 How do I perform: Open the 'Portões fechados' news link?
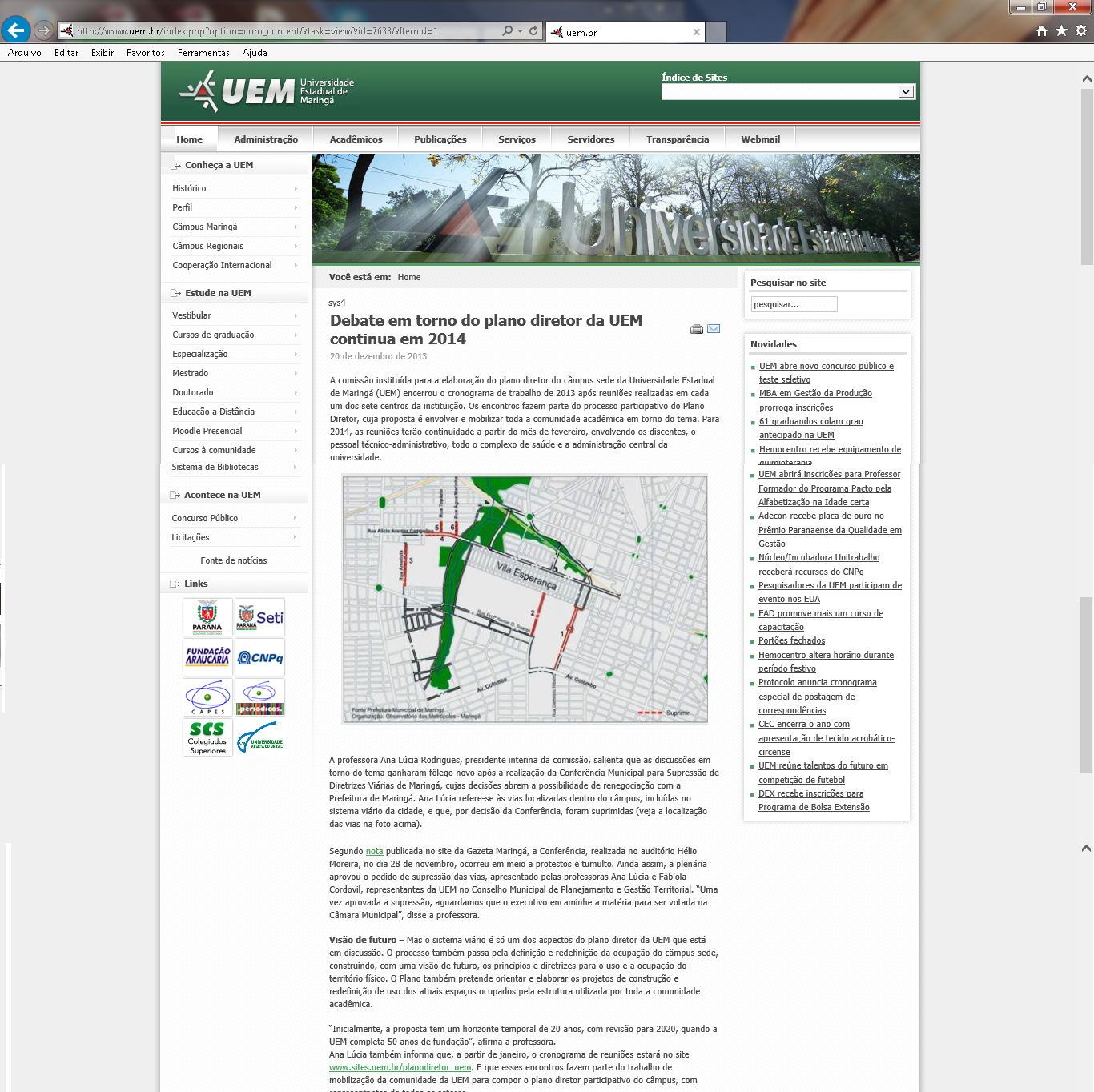tap(791, 640)
